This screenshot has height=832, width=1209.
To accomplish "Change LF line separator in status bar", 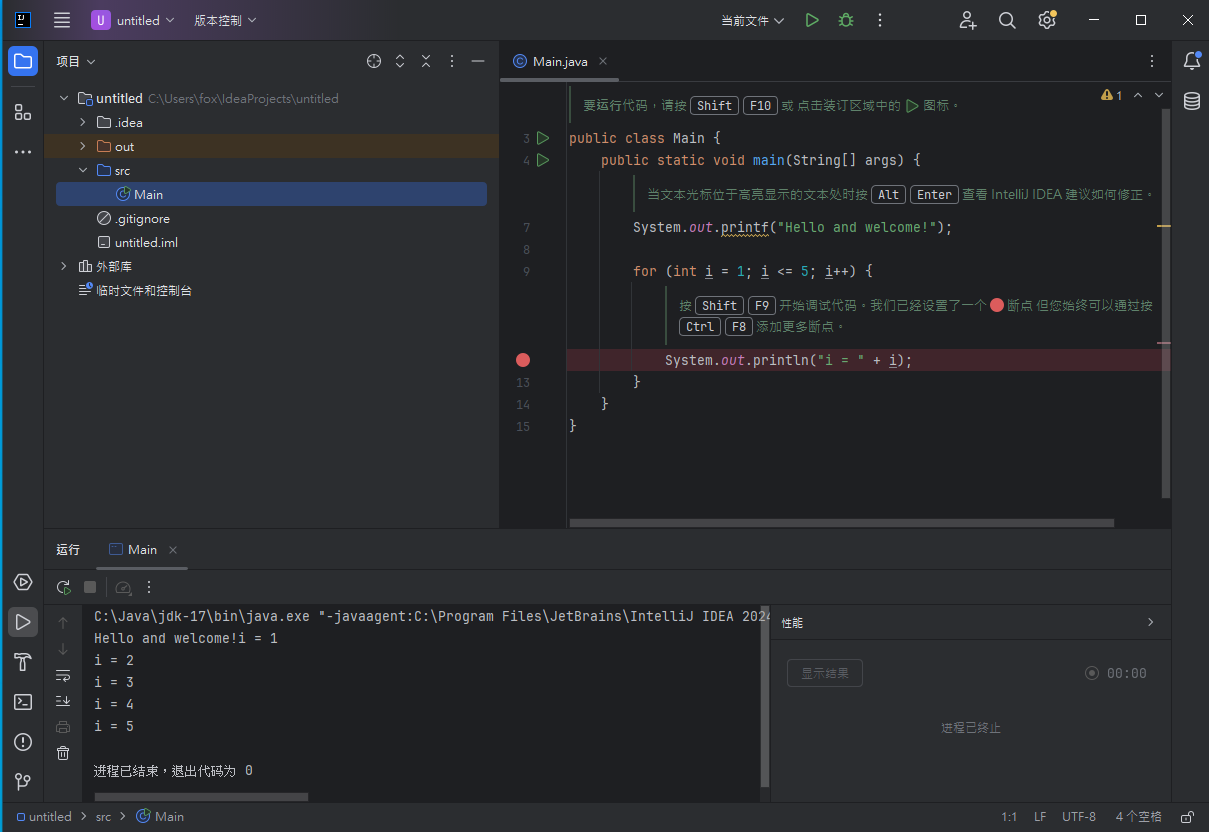I will [x=1040, y=817].
